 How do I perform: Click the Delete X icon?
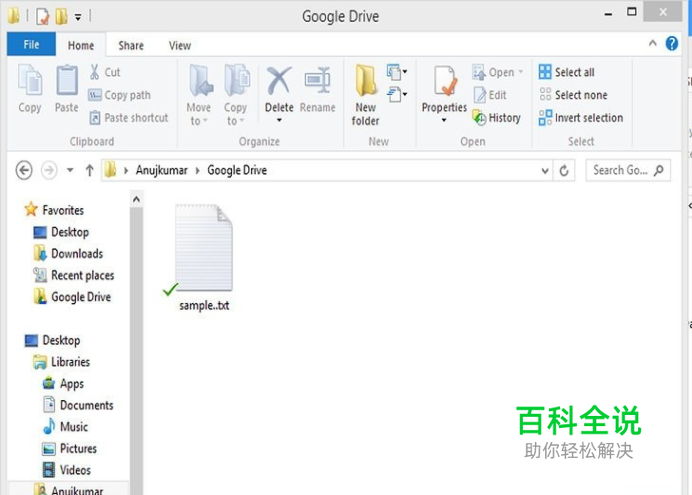[x=279, y=80]
